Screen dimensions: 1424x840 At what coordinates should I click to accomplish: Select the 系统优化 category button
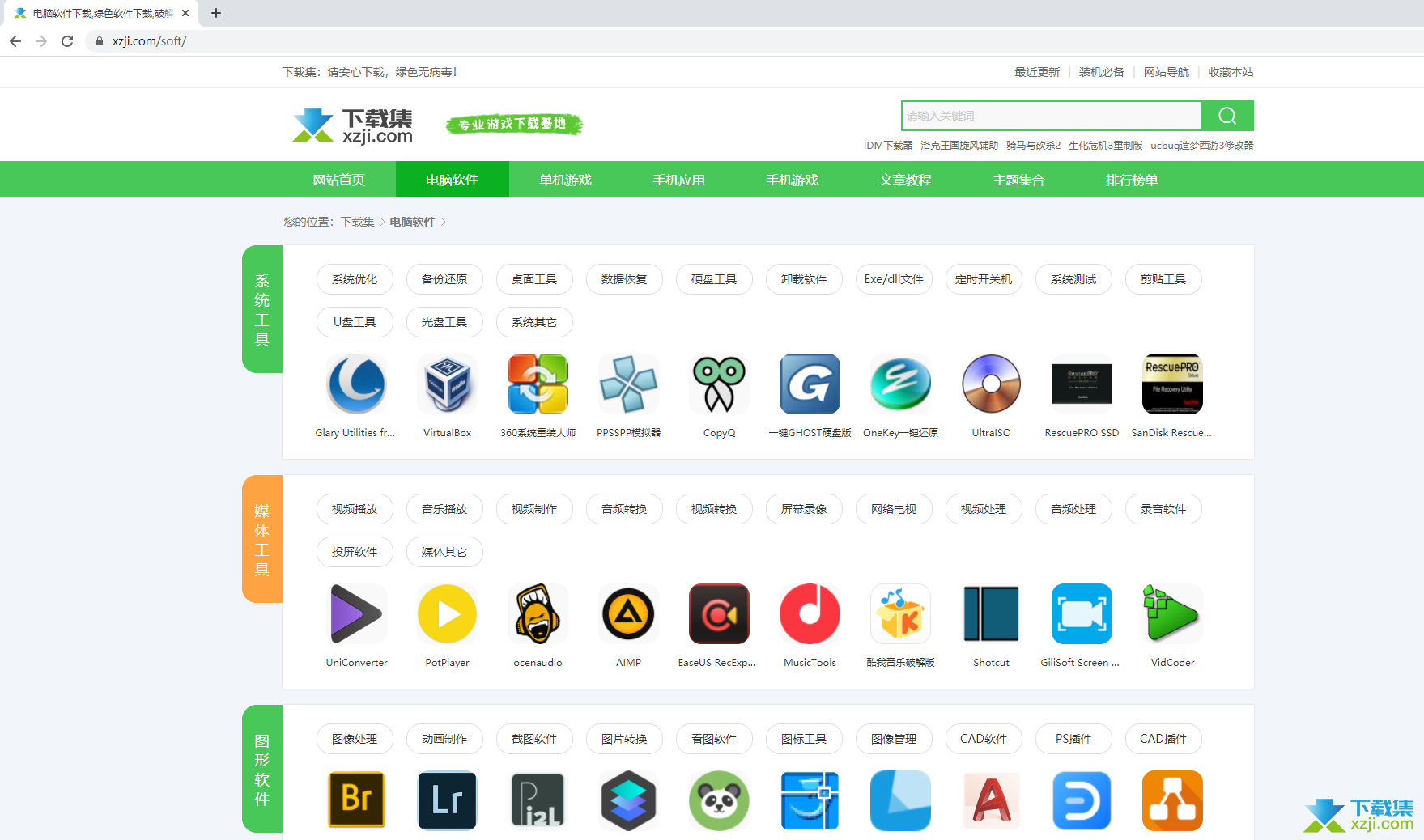click(355, 279)
